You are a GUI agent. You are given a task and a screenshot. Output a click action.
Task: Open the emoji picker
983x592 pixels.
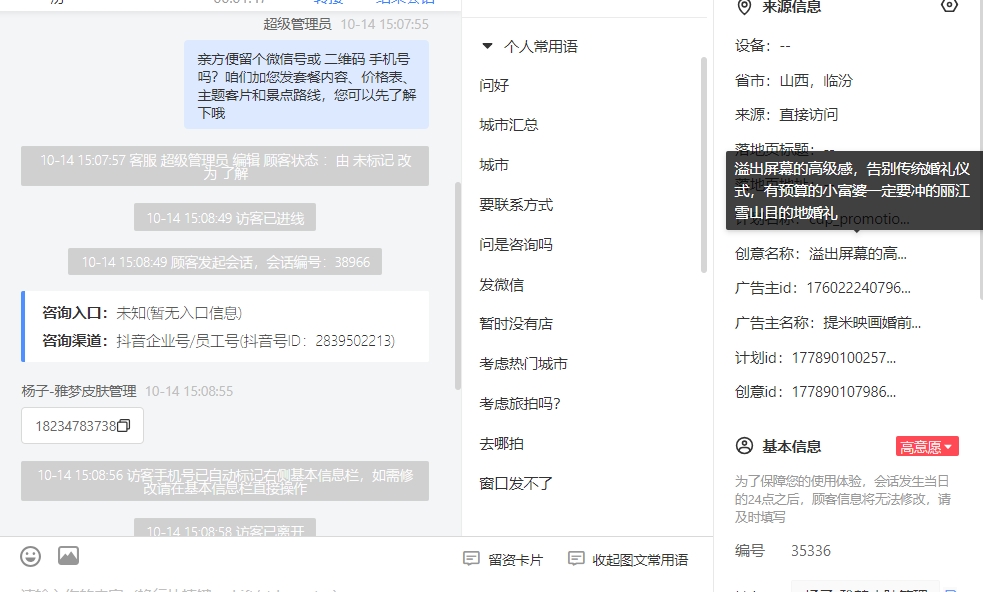31,556
